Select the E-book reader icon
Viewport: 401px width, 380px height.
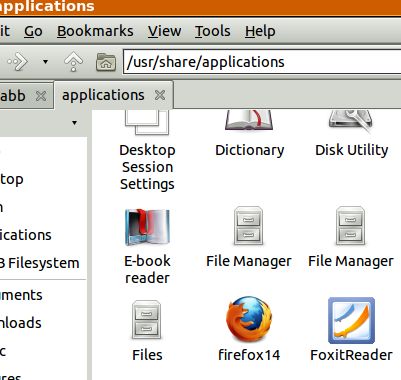click(147, 227)
